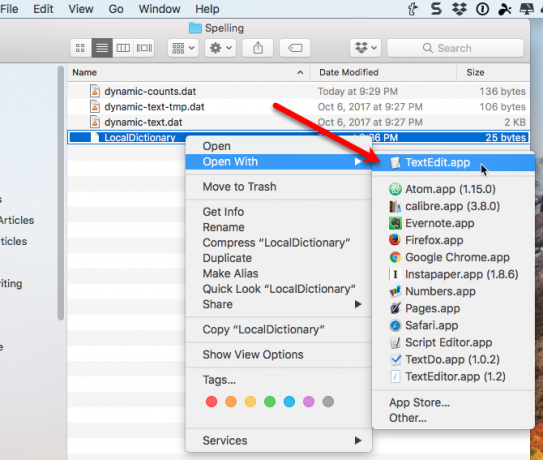Switch to Cover Flow view
The height and width of the screenshot is (460, 543).
coord(144,48)
